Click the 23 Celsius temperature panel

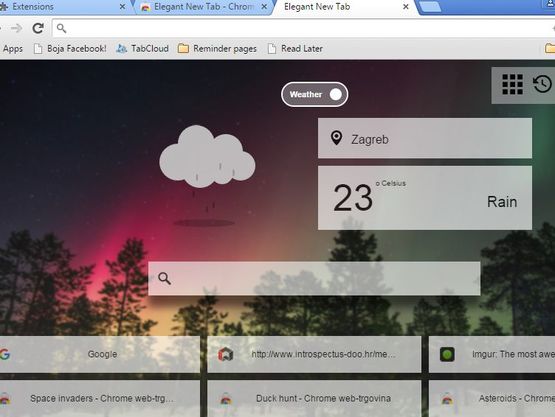[x=425, y=198]
